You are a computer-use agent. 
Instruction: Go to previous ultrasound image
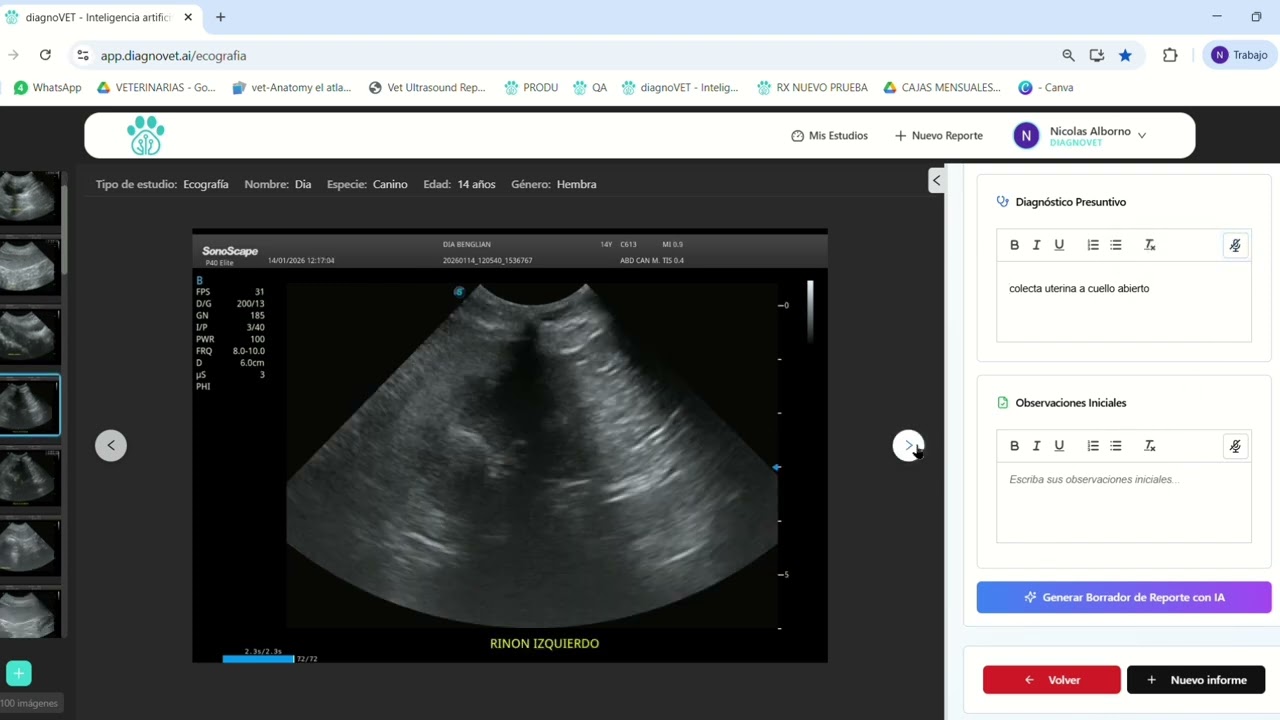coord(111,445)
